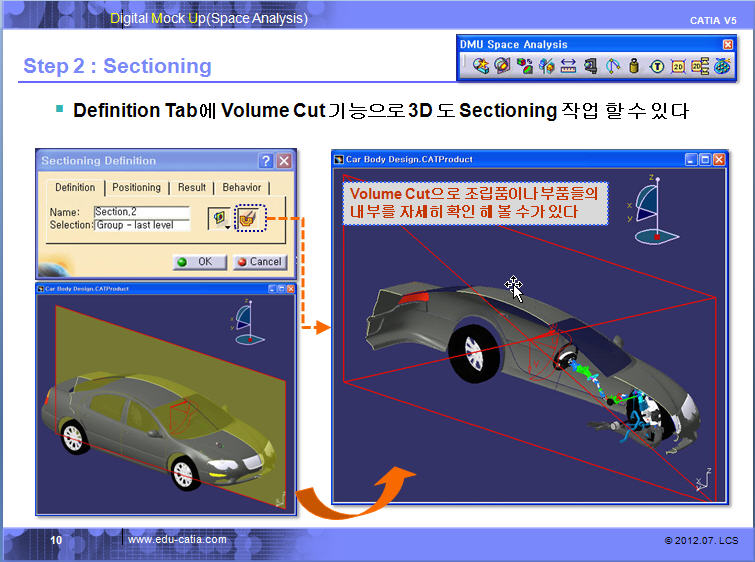The height and width of the screenshot is (562, 755).
Task: Click the circled T annotation icon
Action: tap(656, 67)
